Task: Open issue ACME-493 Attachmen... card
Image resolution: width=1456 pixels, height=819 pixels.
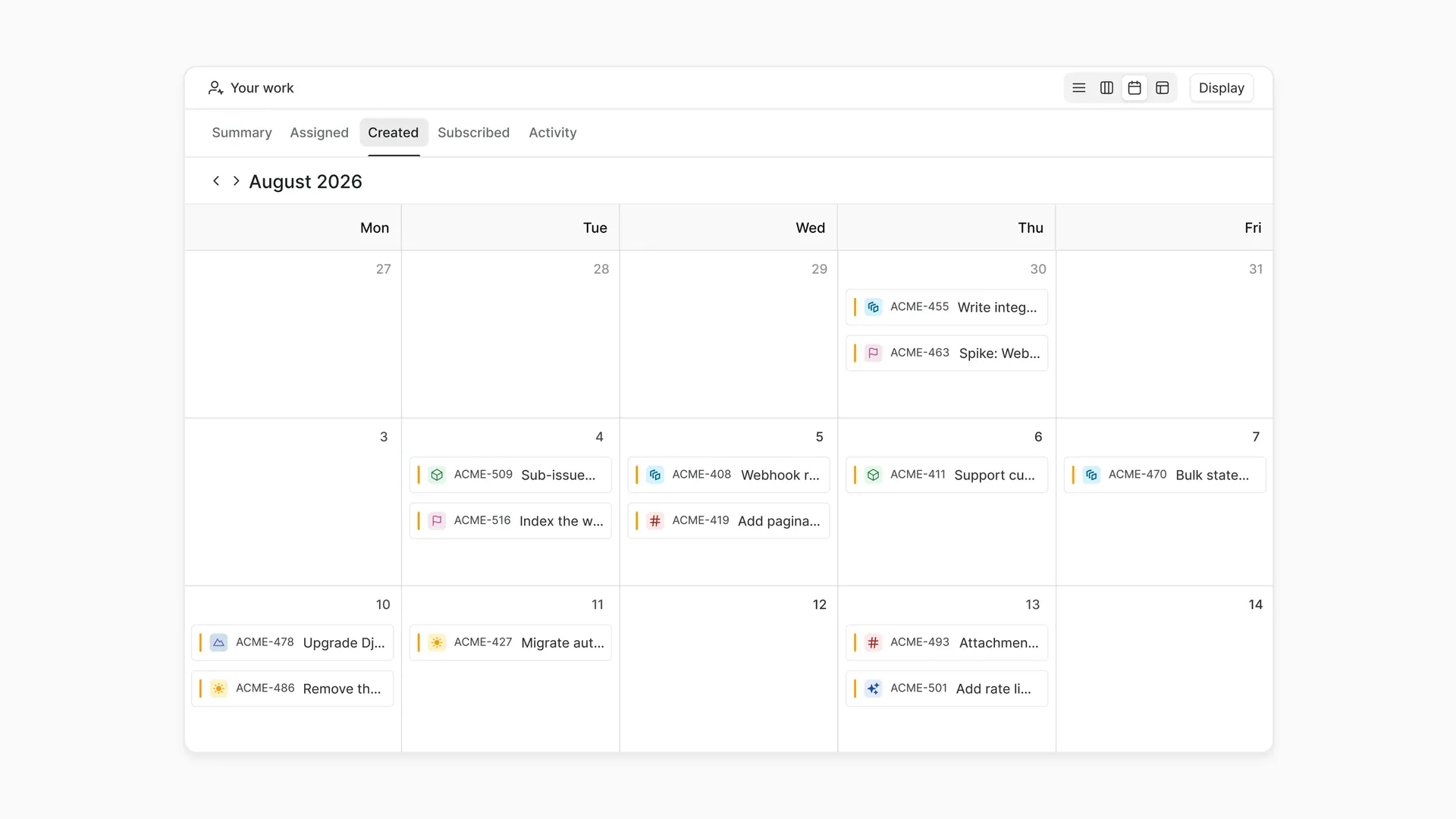Action: coord(947,642)
